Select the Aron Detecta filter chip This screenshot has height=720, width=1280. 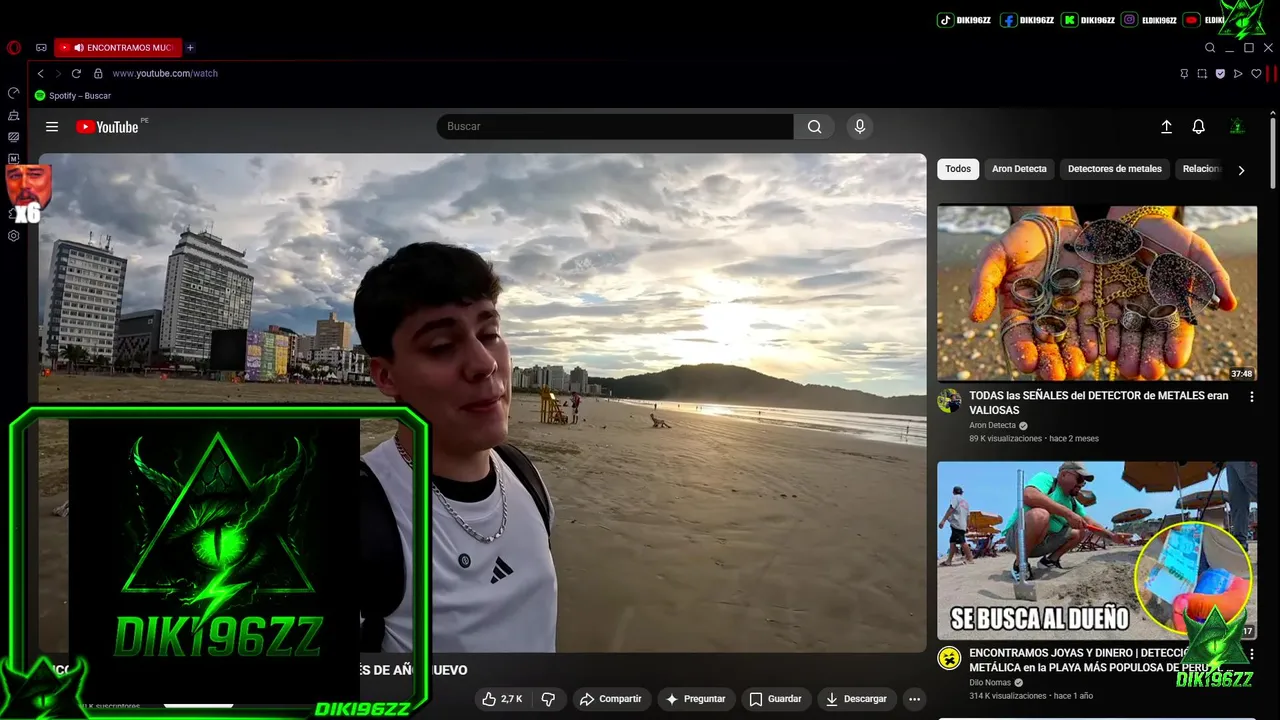pyautogui.click(x=1019, y=169)
